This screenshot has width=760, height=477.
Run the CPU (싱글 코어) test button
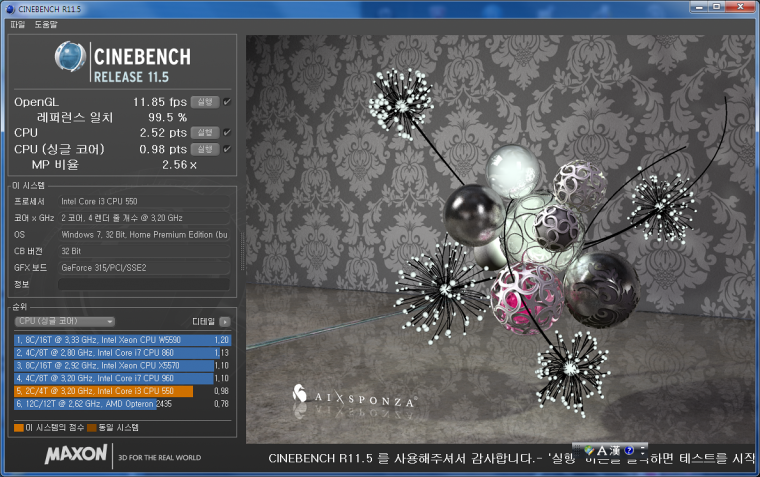205,149
